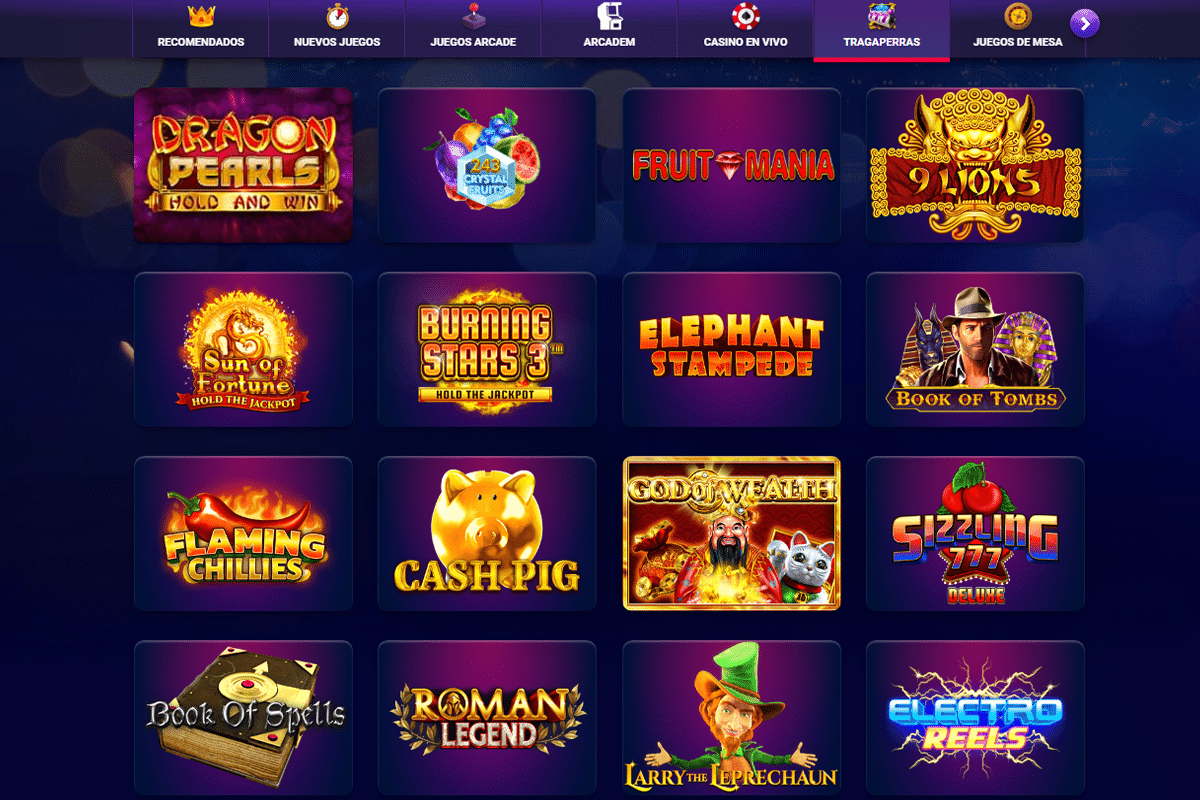Screen dimensions: 1200x800
Task: Select the 9 Lions slot thumbnail
Action: pos(975,165)
